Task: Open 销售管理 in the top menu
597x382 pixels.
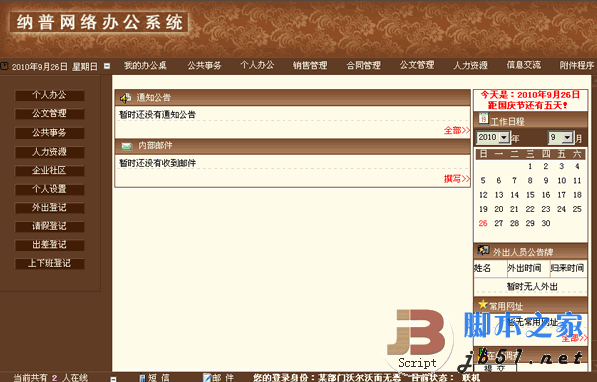Action: pos(310,66)
